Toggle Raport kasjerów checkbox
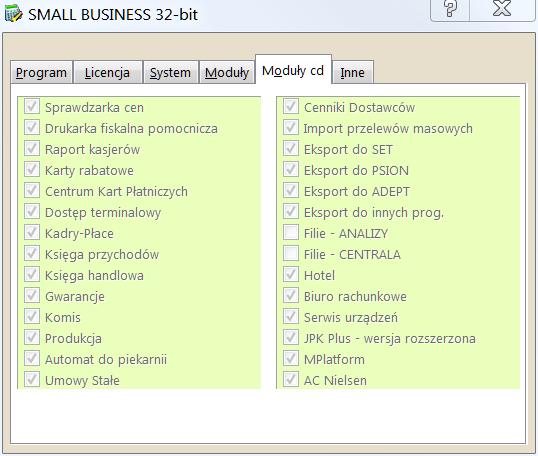This screenshot has width=538, height=456. click(32, 149)
